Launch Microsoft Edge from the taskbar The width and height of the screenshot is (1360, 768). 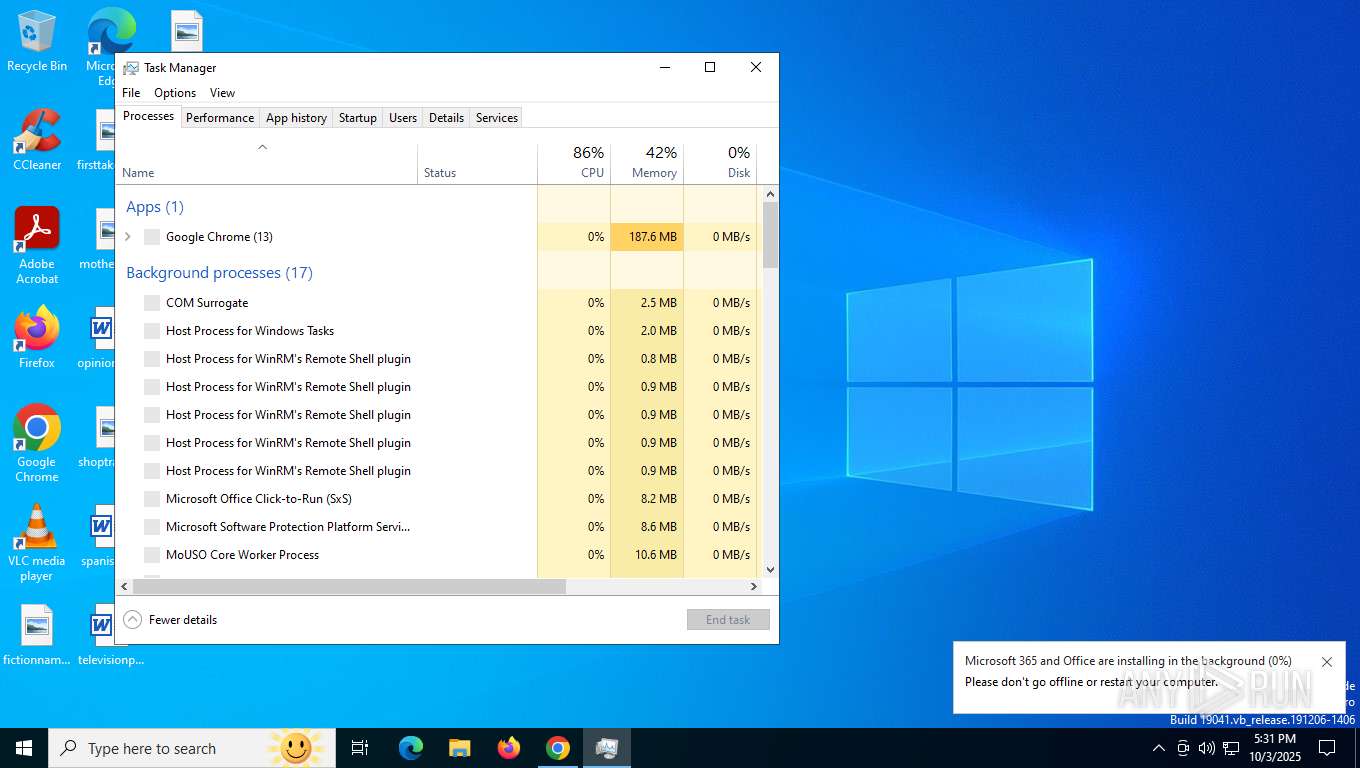(x=411, y=748)
